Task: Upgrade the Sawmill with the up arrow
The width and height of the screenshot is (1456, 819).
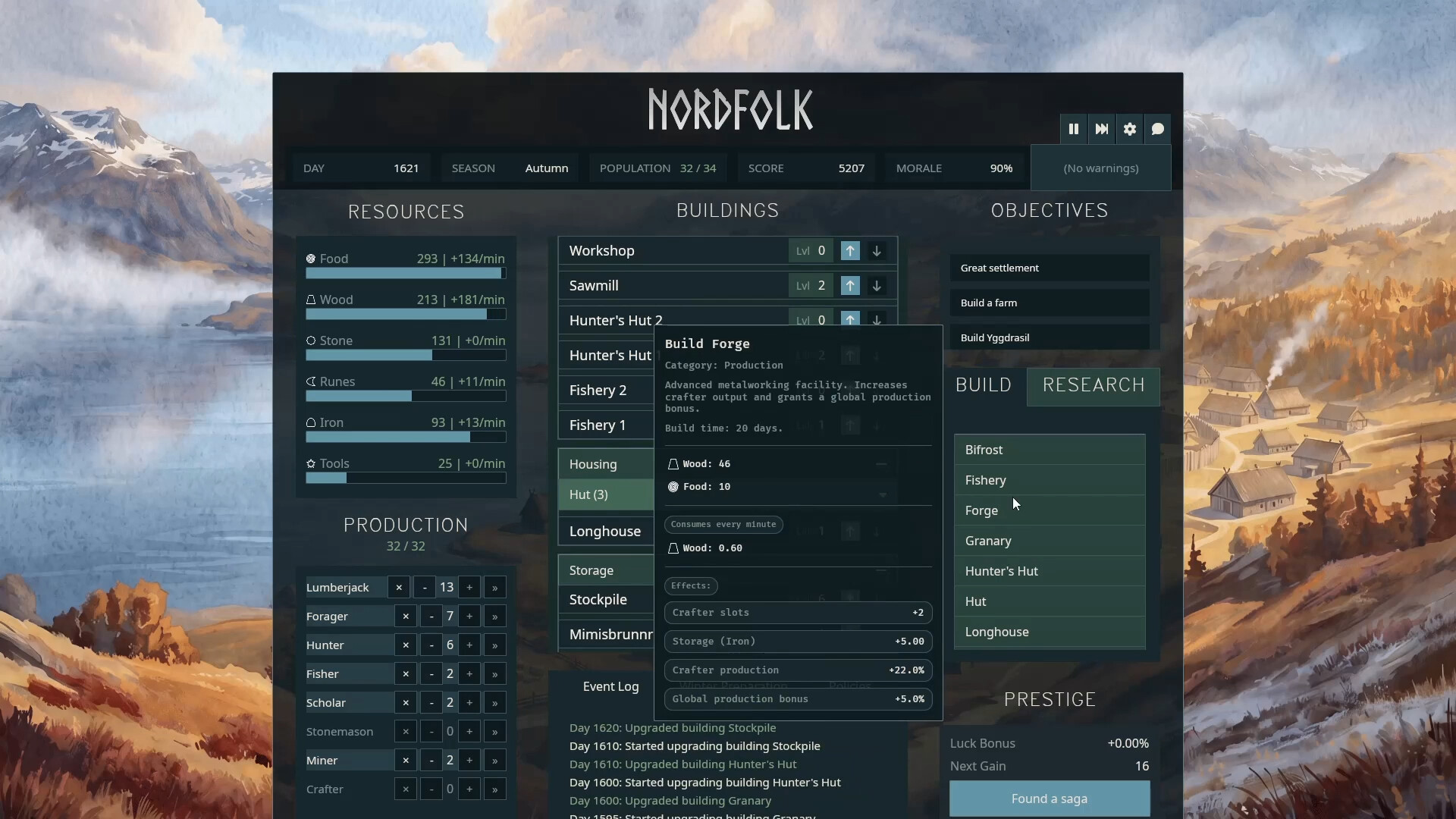Action: 850,286
